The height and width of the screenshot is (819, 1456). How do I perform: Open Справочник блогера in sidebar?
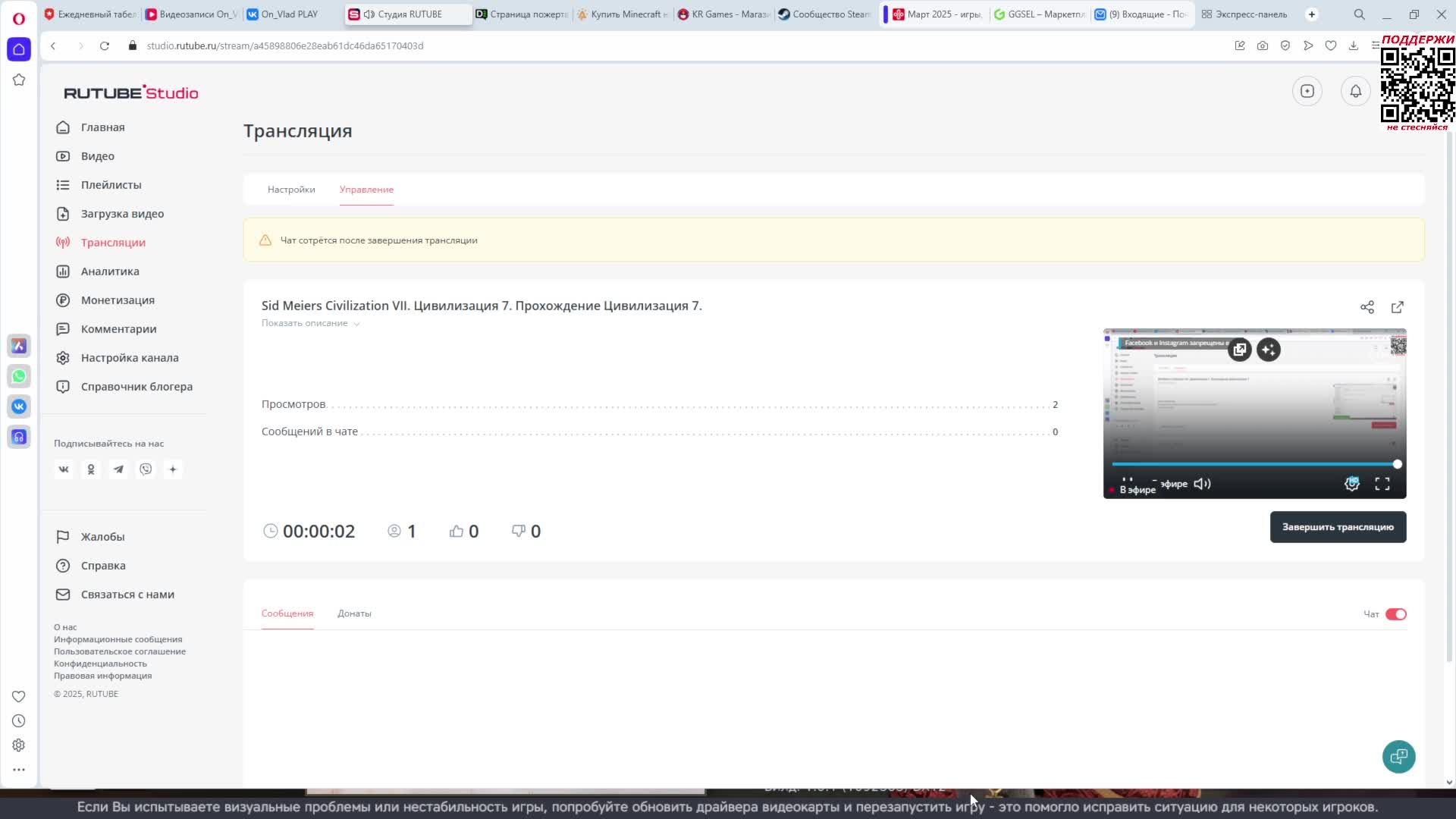pos(136,387)
